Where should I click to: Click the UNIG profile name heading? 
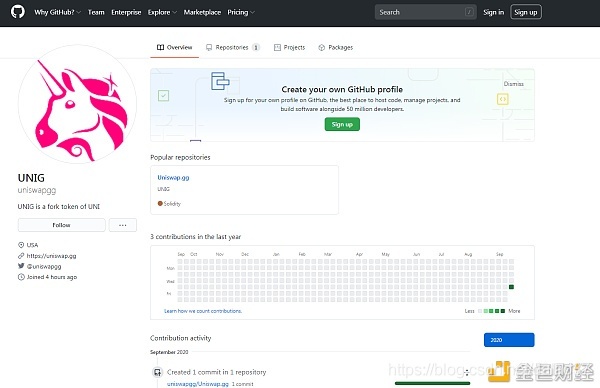(x=31, y=178)
